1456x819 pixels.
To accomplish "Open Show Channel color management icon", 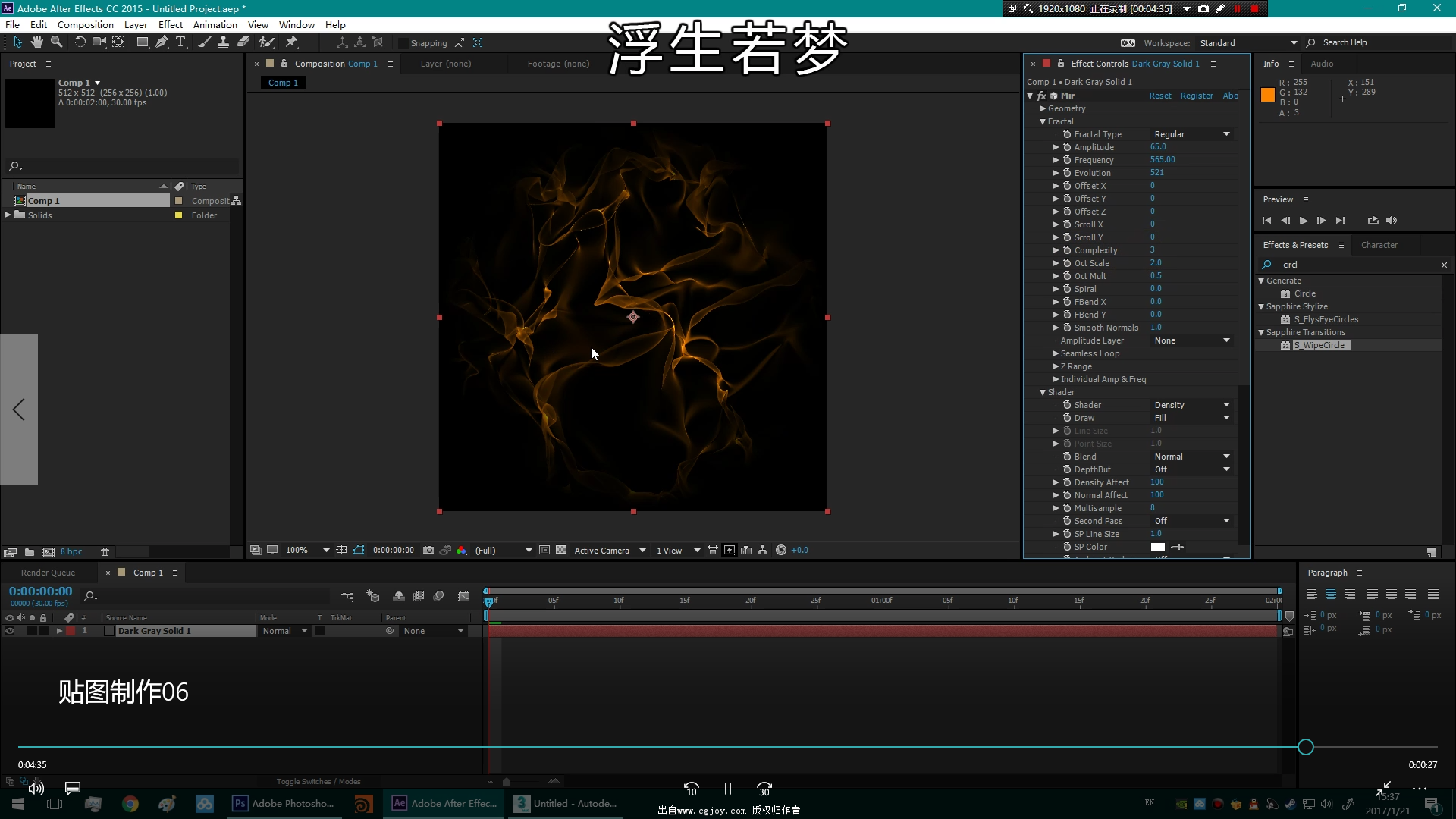I will pyautogui.click(x=462, y=551).
